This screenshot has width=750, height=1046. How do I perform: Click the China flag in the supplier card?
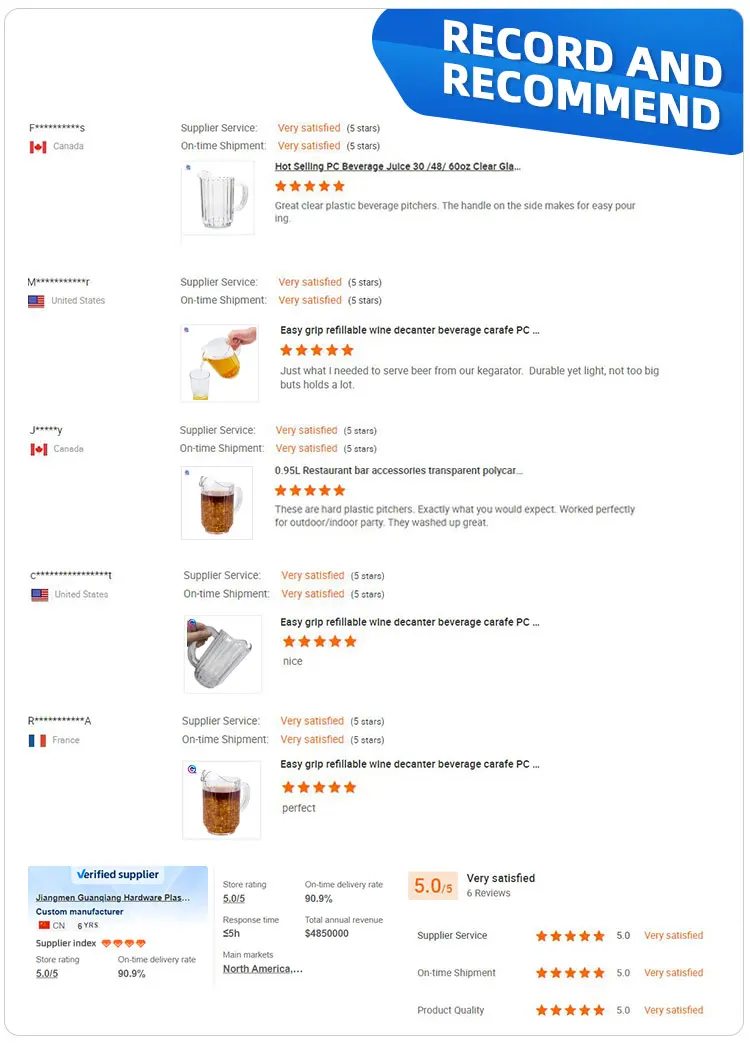tap(43, 925)
